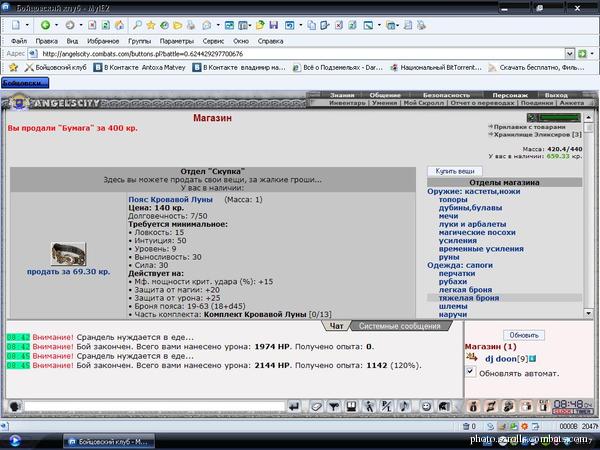The image size is (600, 450).
Task: Open the магические посохи shop section
Action: point(477,232)
